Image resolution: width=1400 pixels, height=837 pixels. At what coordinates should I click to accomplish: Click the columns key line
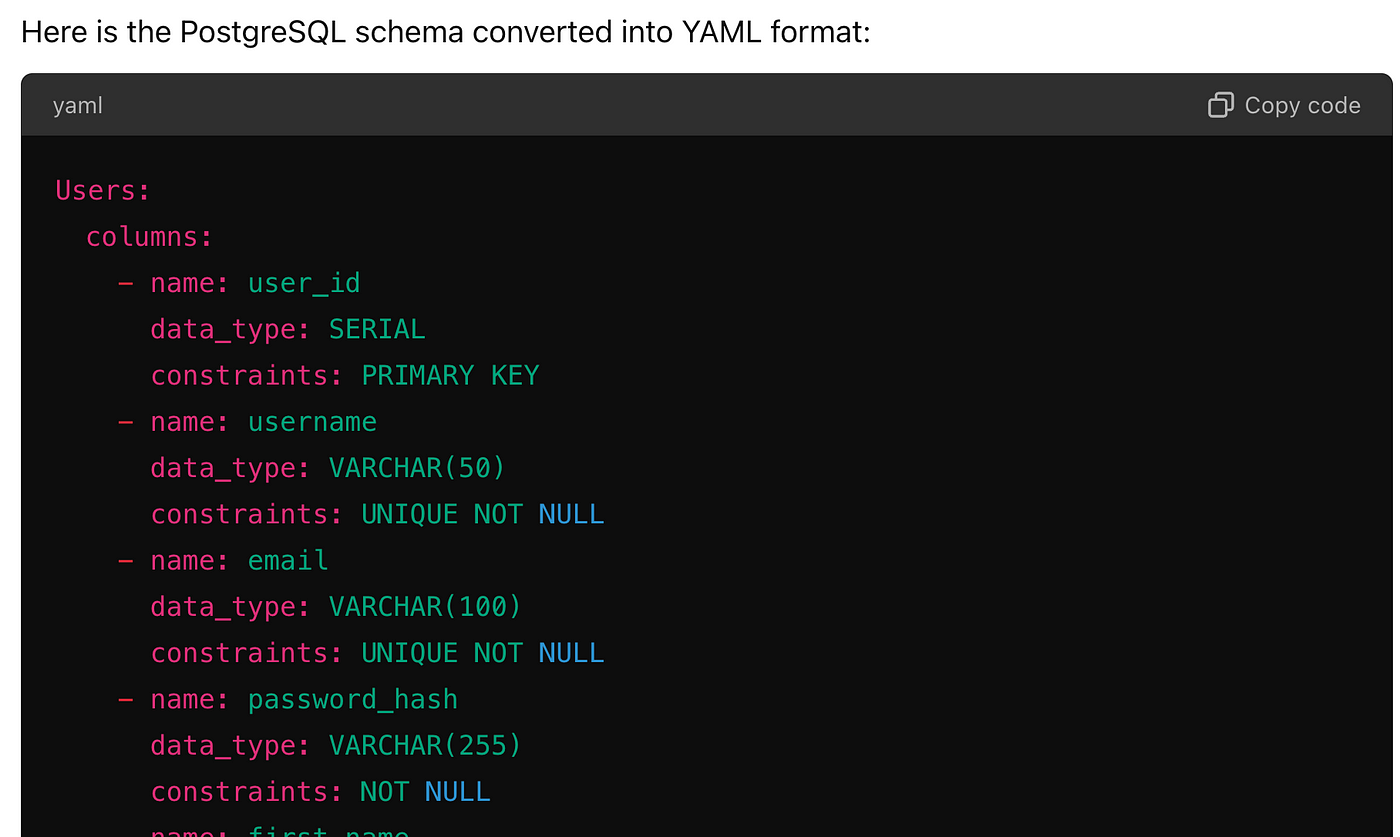click(x=149, y=237)
